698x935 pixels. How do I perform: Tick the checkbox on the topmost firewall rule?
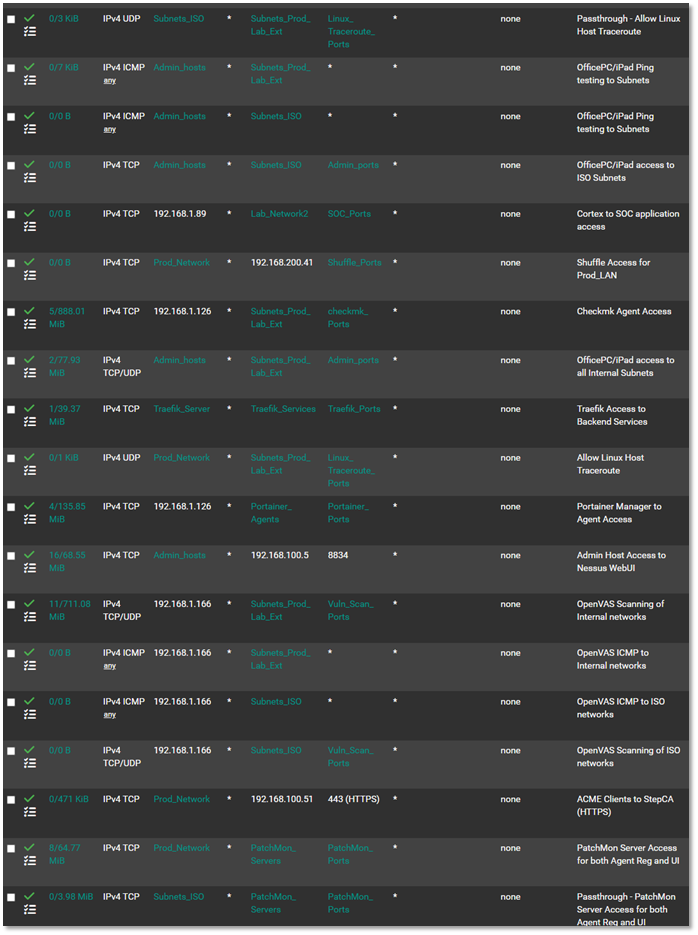[x=11, y=18]
